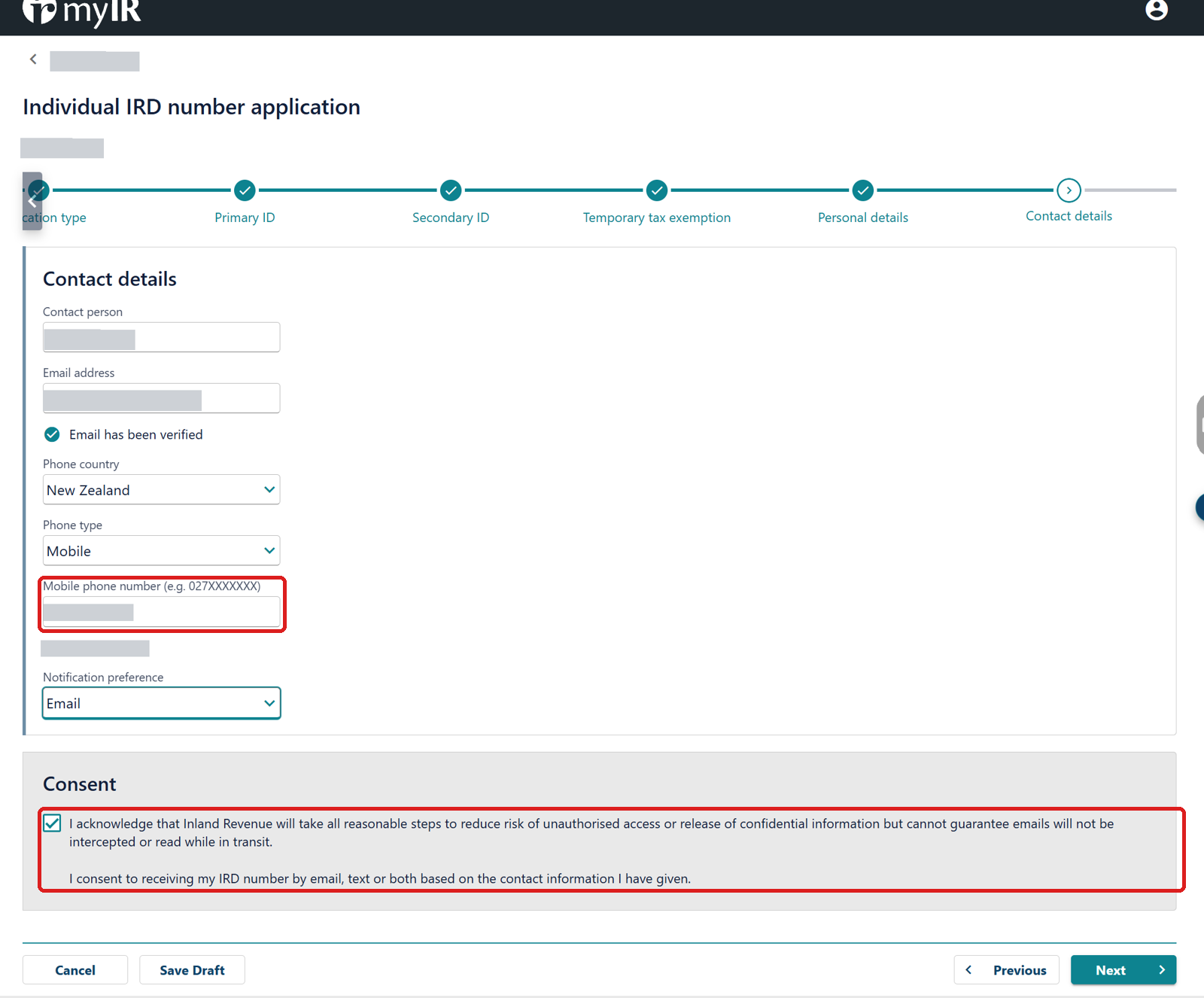Click the Next button

coord(1123,970)
